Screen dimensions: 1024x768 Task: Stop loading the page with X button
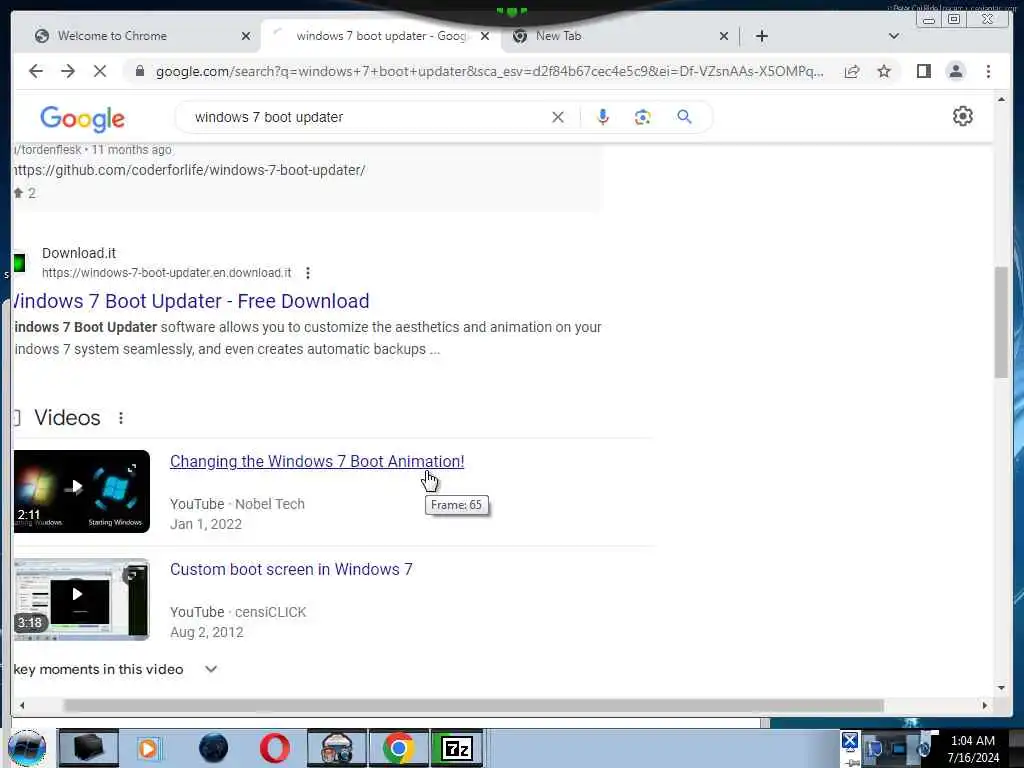100,71
